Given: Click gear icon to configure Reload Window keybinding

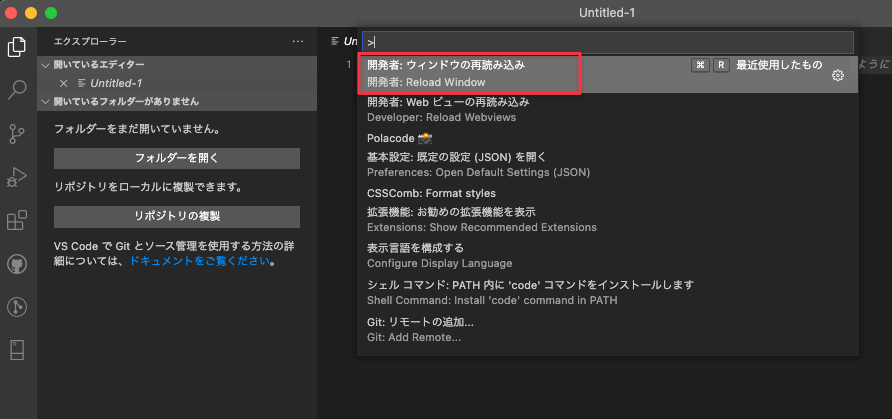Looking at the screenshot, I should tap(837, 76).
